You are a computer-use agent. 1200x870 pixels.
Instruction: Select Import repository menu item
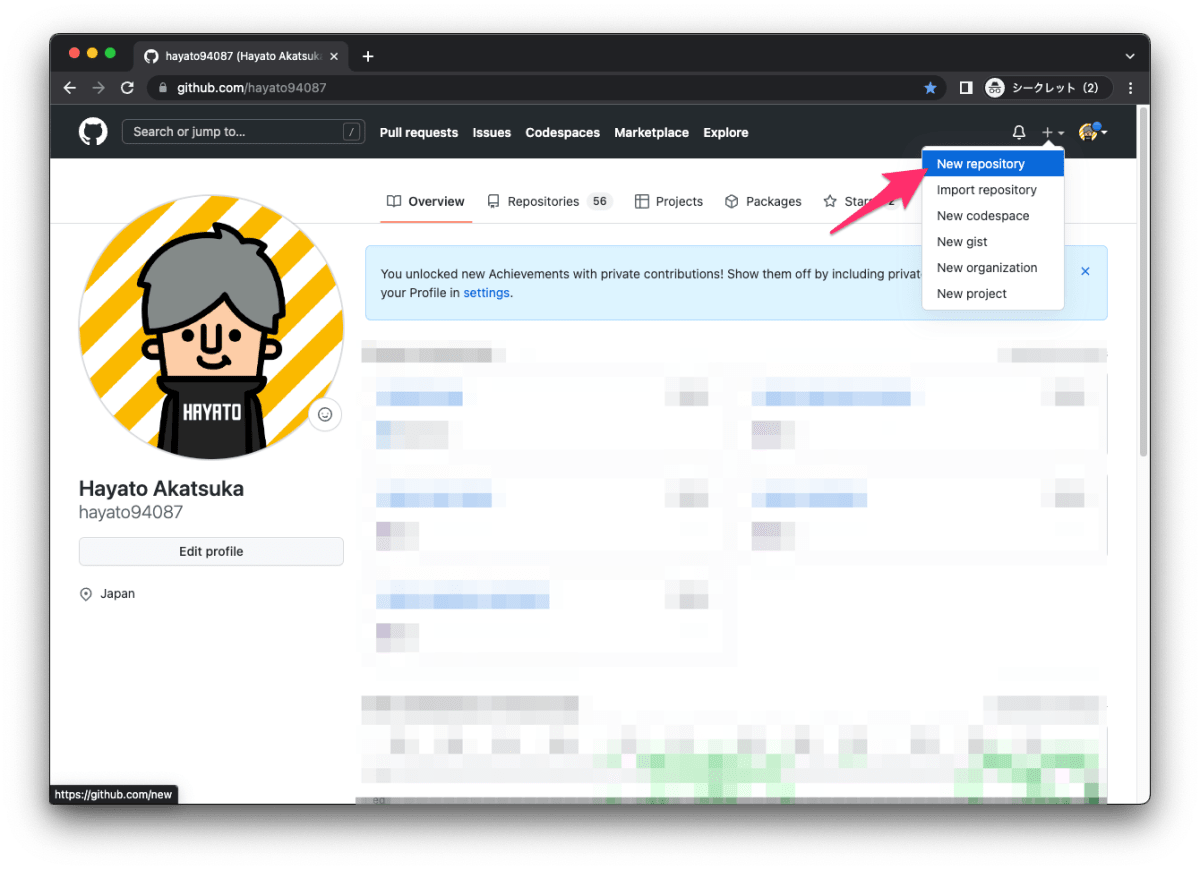[x=993, y=190]
